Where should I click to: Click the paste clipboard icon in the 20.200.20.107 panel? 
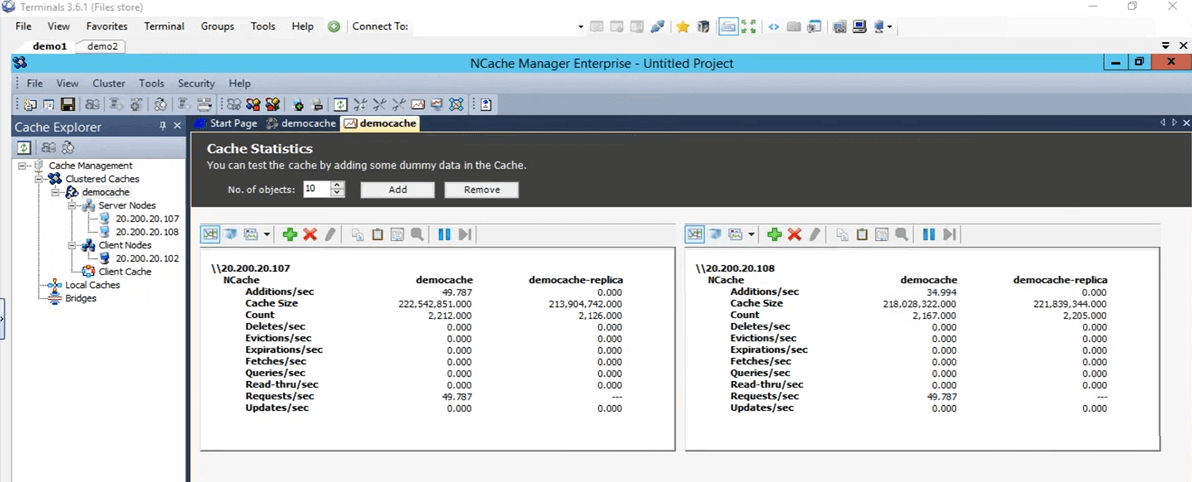[x=377, y=234]
